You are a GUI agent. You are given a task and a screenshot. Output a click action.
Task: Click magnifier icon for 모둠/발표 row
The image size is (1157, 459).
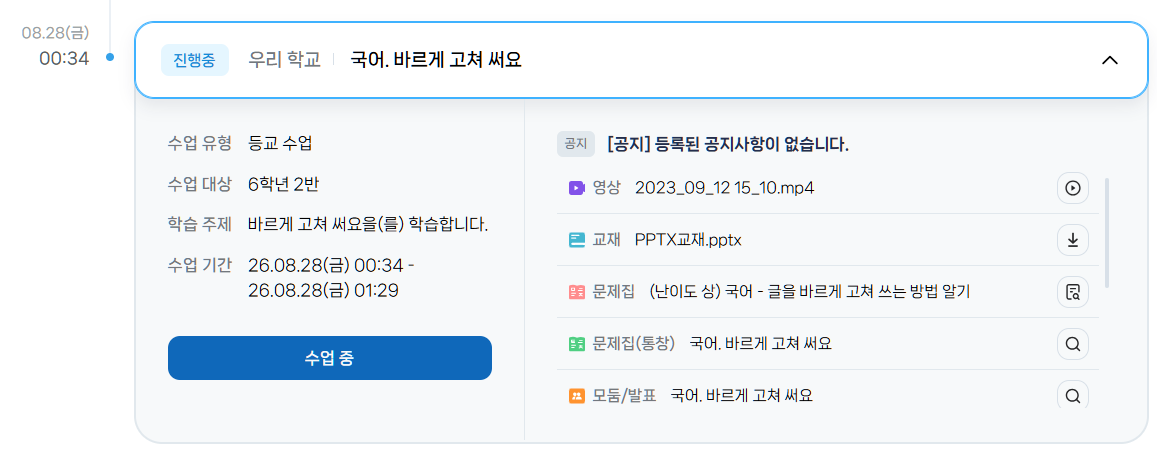(1072, 396)
